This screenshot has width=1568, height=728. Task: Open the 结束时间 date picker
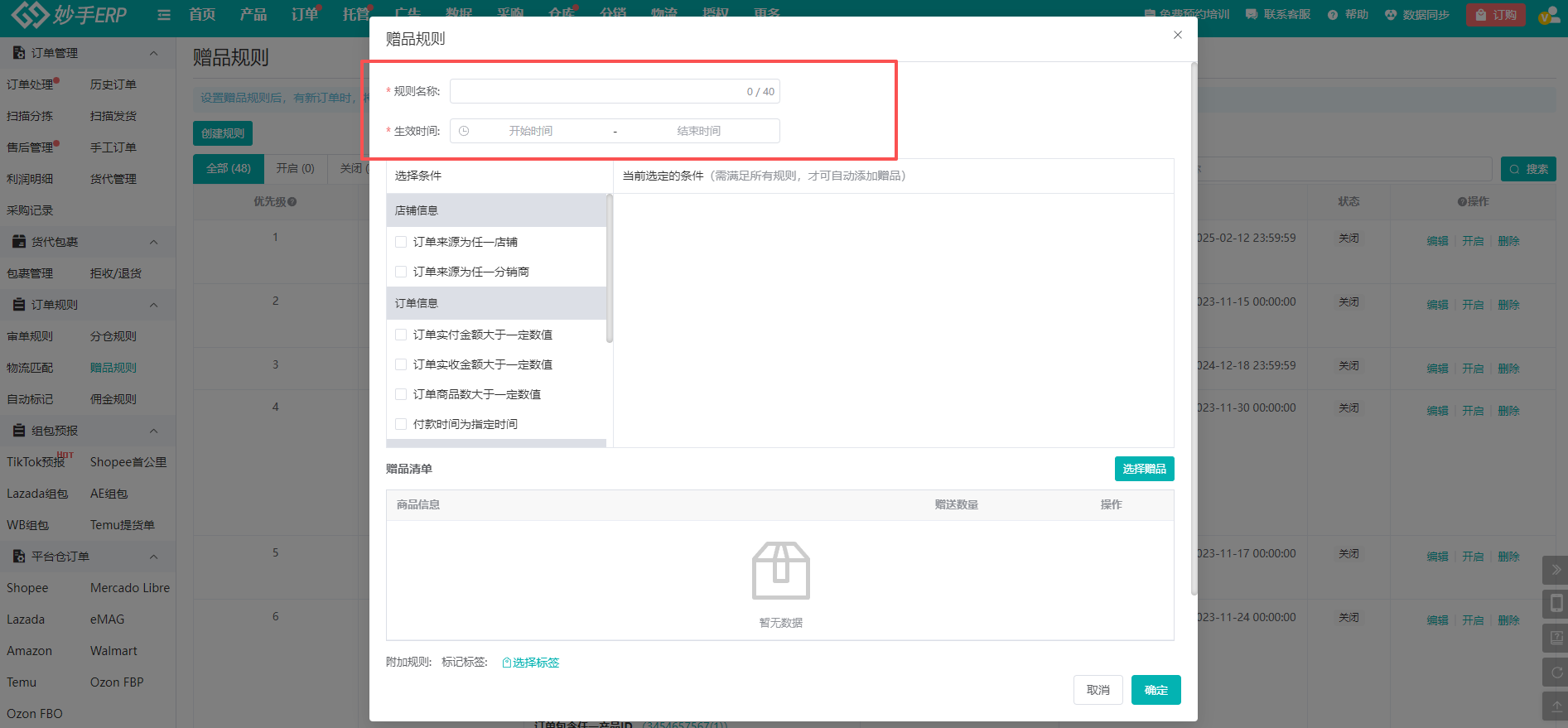pos(699,131)
